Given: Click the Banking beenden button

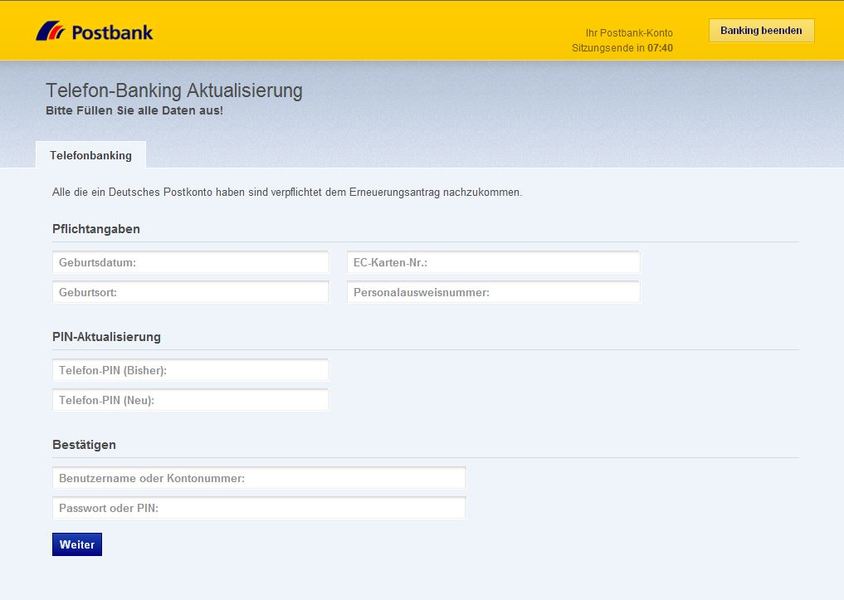Looking at the screenshot, I should pos(761,31).
